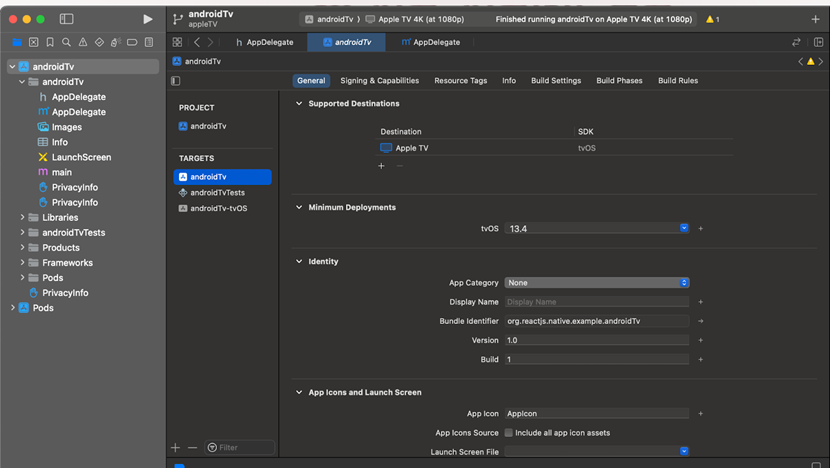Switch to Build Phases tab

tap(619, 80)
